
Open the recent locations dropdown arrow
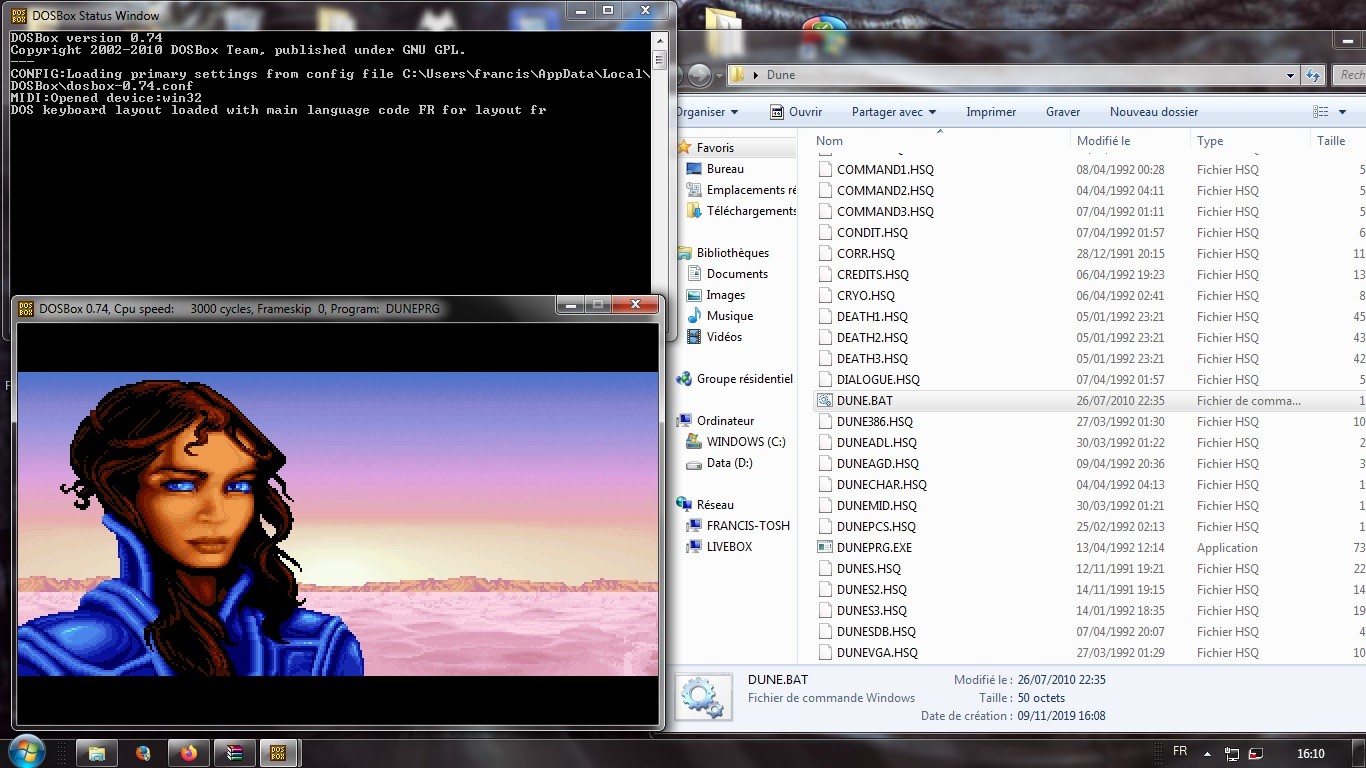click(x=718, y=76)
